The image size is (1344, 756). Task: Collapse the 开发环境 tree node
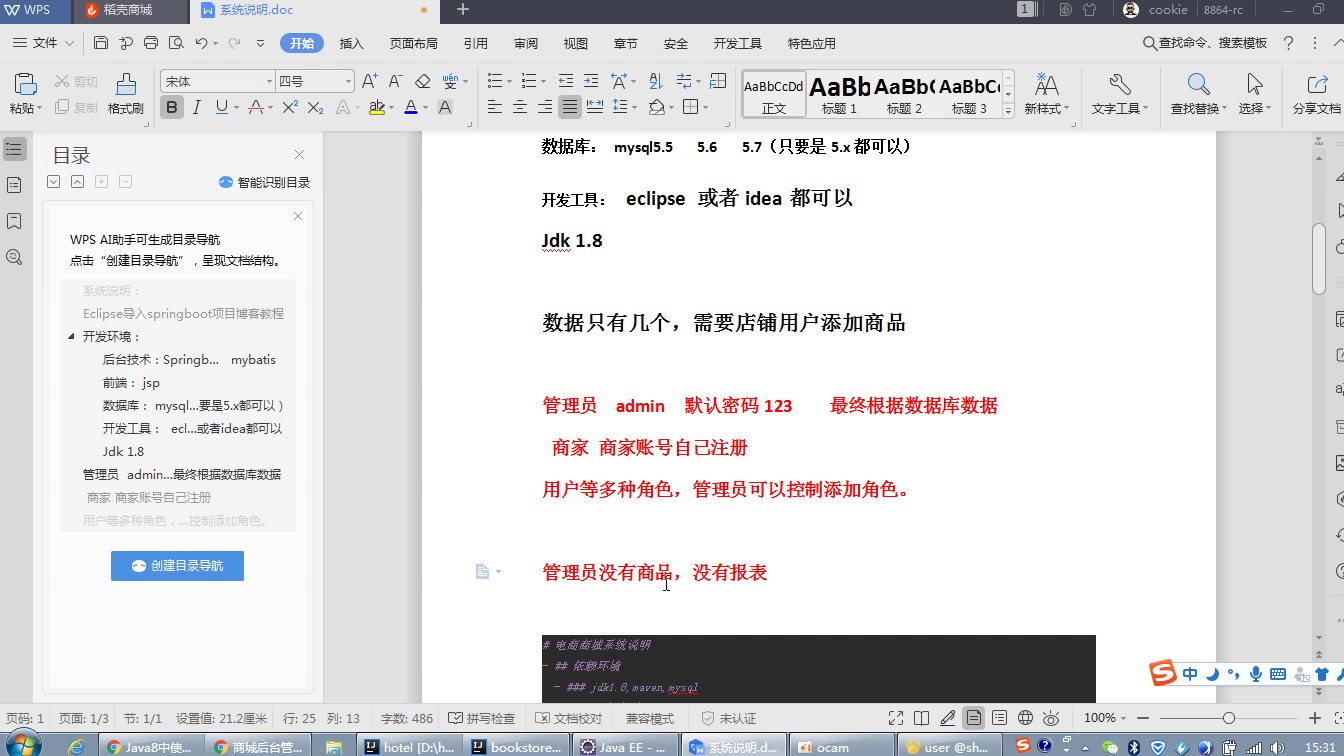click(71, 337)
